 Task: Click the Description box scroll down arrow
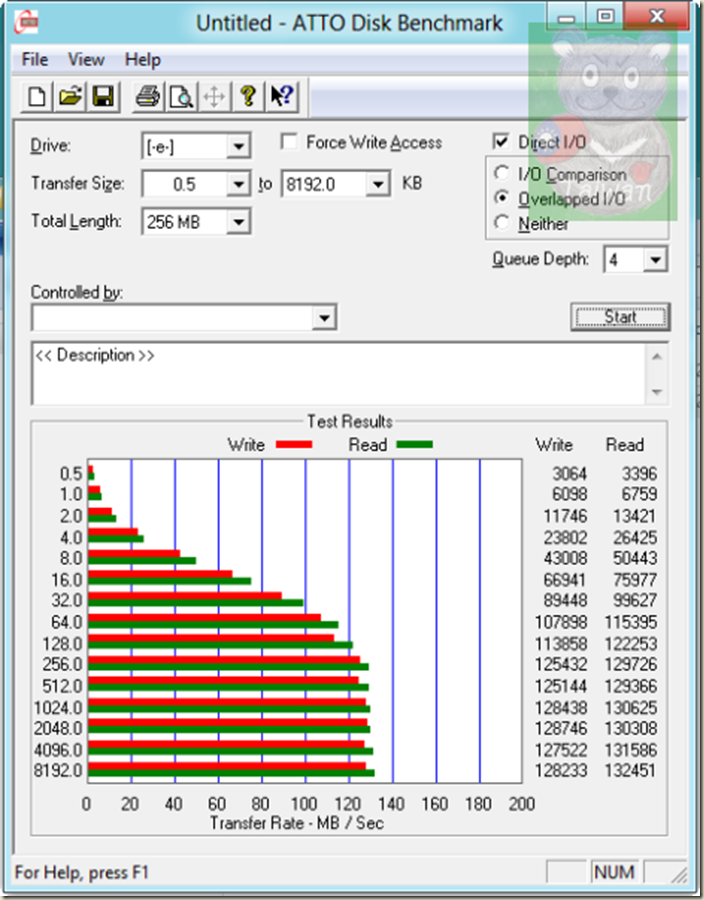tap(658, 392)
